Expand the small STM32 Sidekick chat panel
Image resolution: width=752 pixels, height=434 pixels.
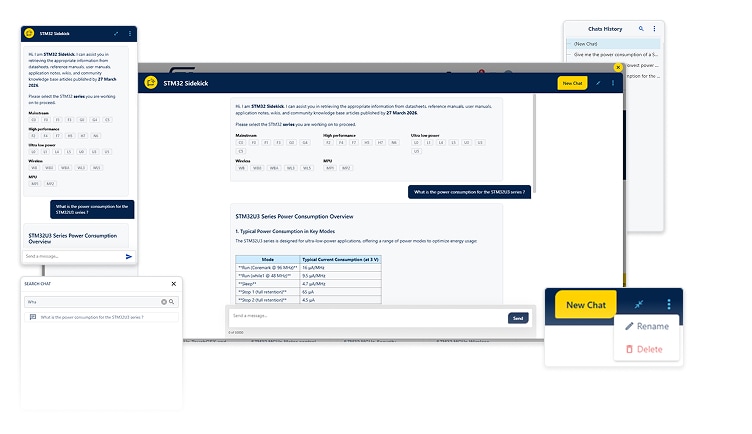pos(116,33)
